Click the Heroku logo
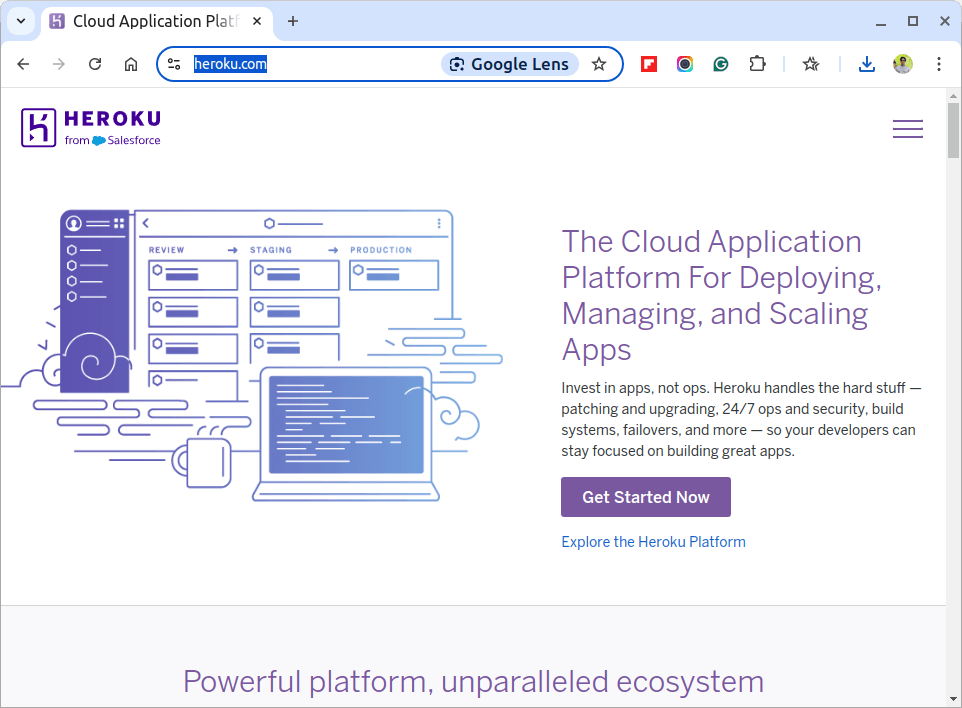This screenshot has width=962, height=708. pyautogui.click(x=91, y=128)
